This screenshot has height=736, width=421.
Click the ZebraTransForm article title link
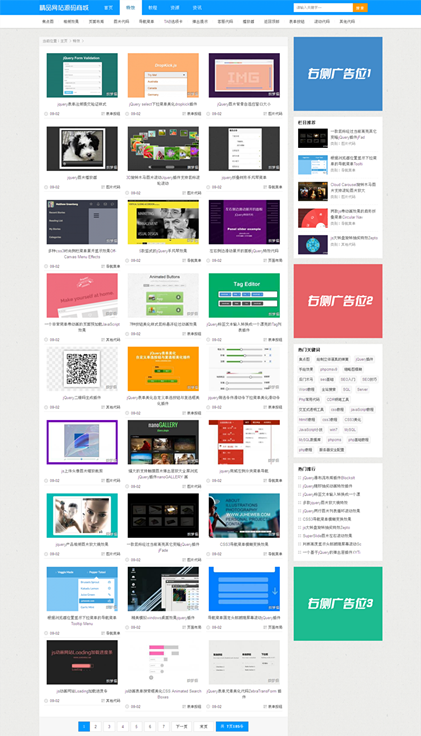[244, 694]
